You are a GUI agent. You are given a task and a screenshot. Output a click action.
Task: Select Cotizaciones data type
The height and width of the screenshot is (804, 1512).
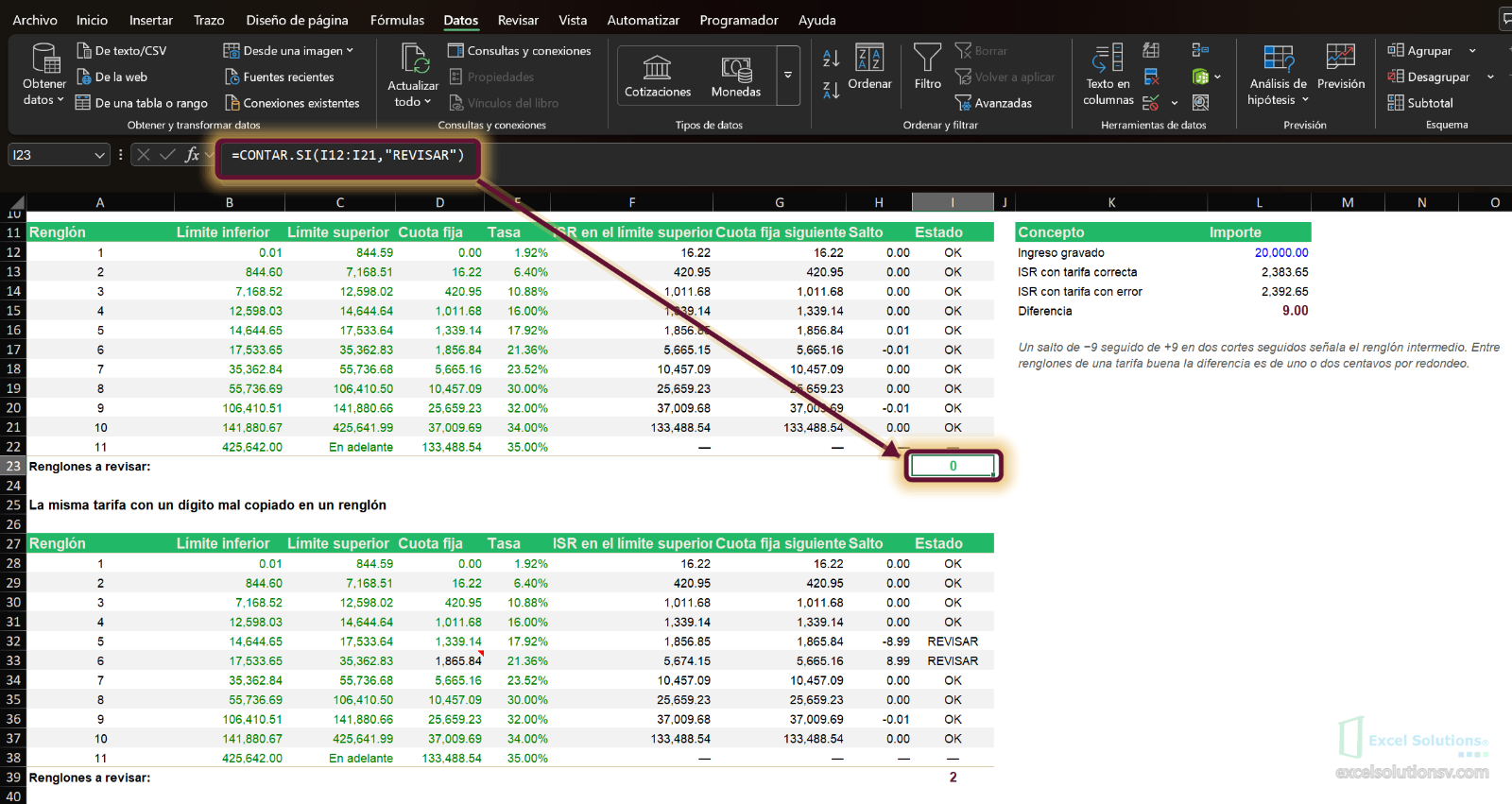point(658,76)
